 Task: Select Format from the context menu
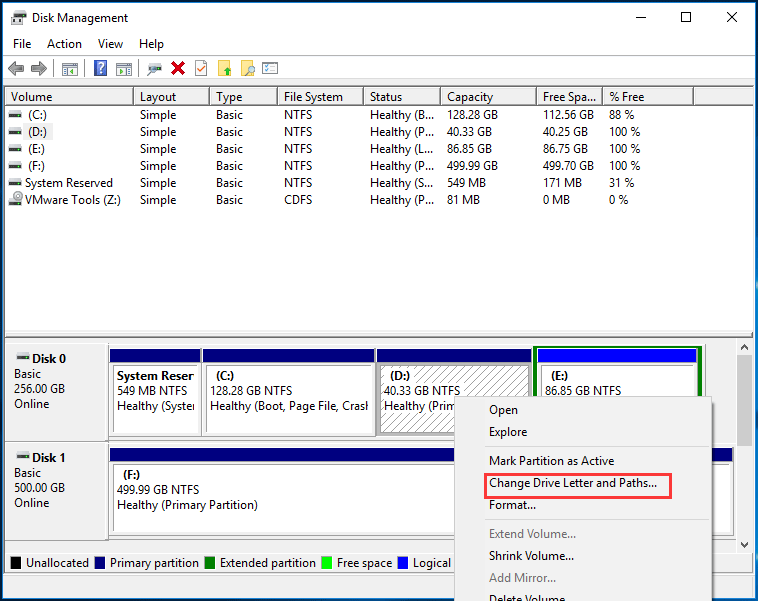512,505
